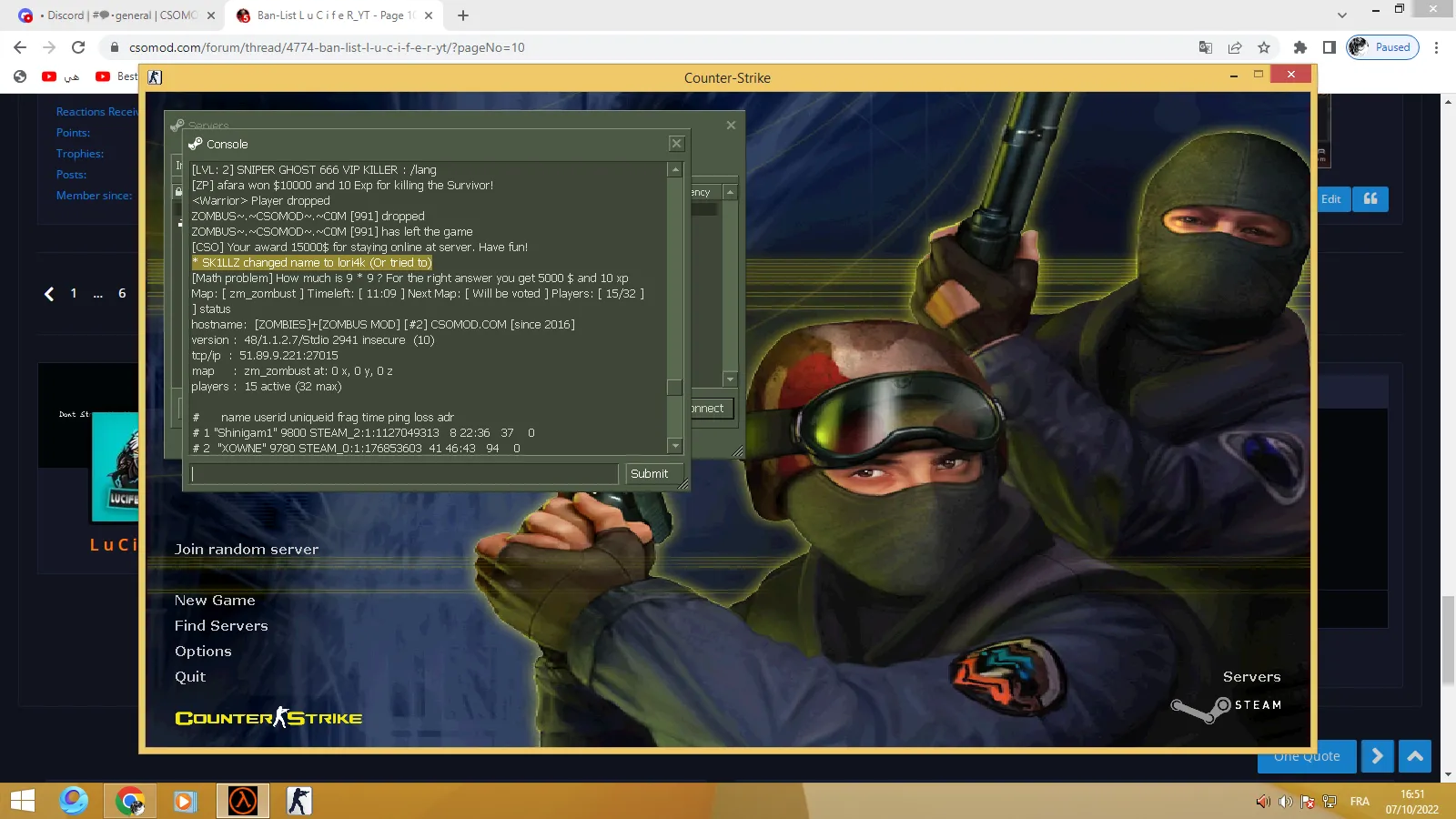Focus the console command input field
Screen dimensions: 1456x819
404,474
